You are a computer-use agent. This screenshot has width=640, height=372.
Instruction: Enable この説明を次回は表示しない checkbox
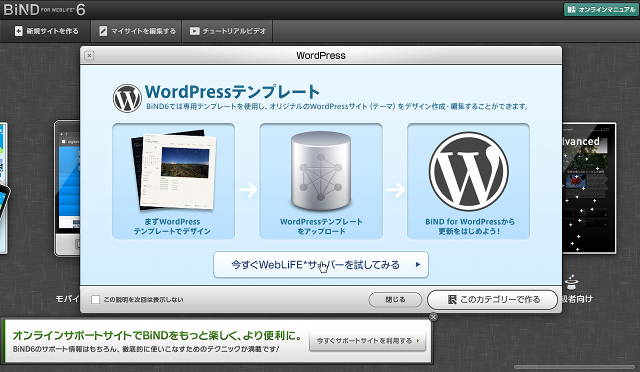click(96, 300)
